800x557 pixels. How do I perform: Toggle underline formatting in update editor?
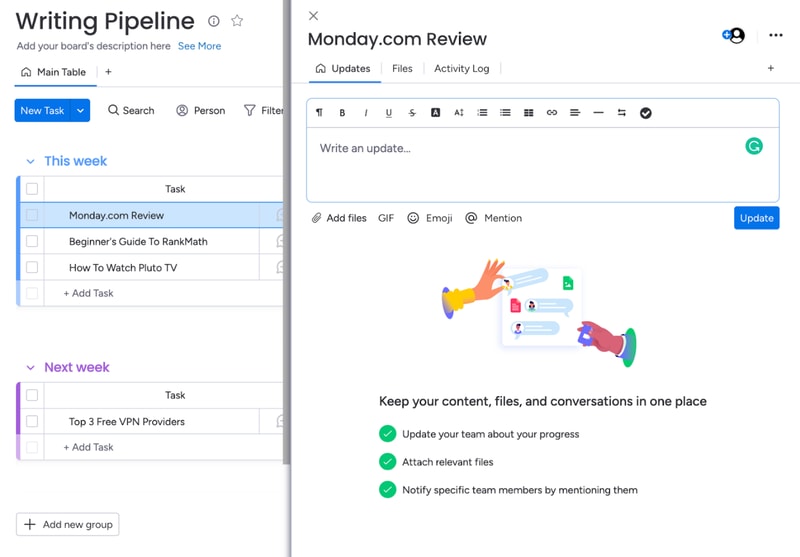[x=389, y=113]
